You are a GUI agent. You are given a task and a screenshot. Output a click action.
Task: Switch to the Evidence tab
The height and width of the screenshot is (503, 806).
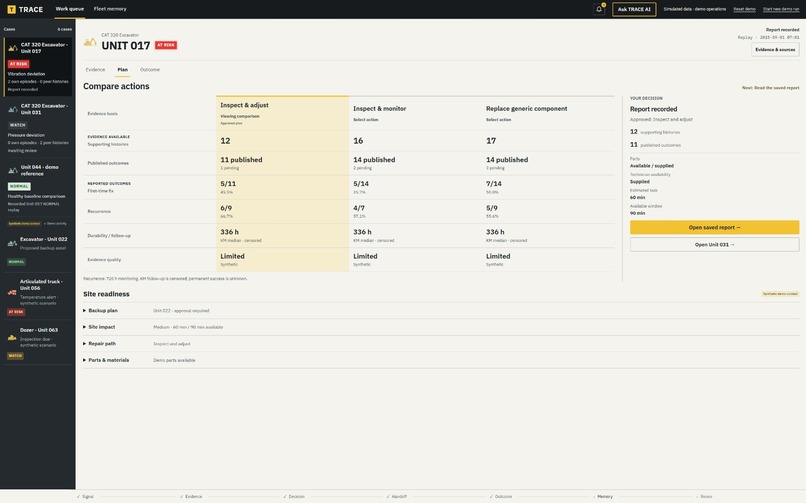pos(95,69)
